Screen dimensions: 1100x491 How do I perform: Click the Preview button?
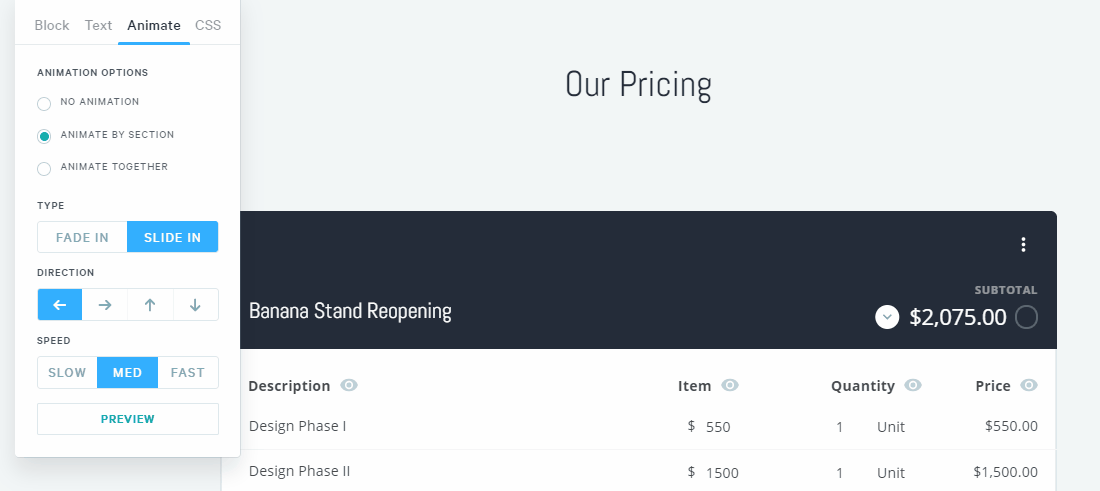(128, 419)
